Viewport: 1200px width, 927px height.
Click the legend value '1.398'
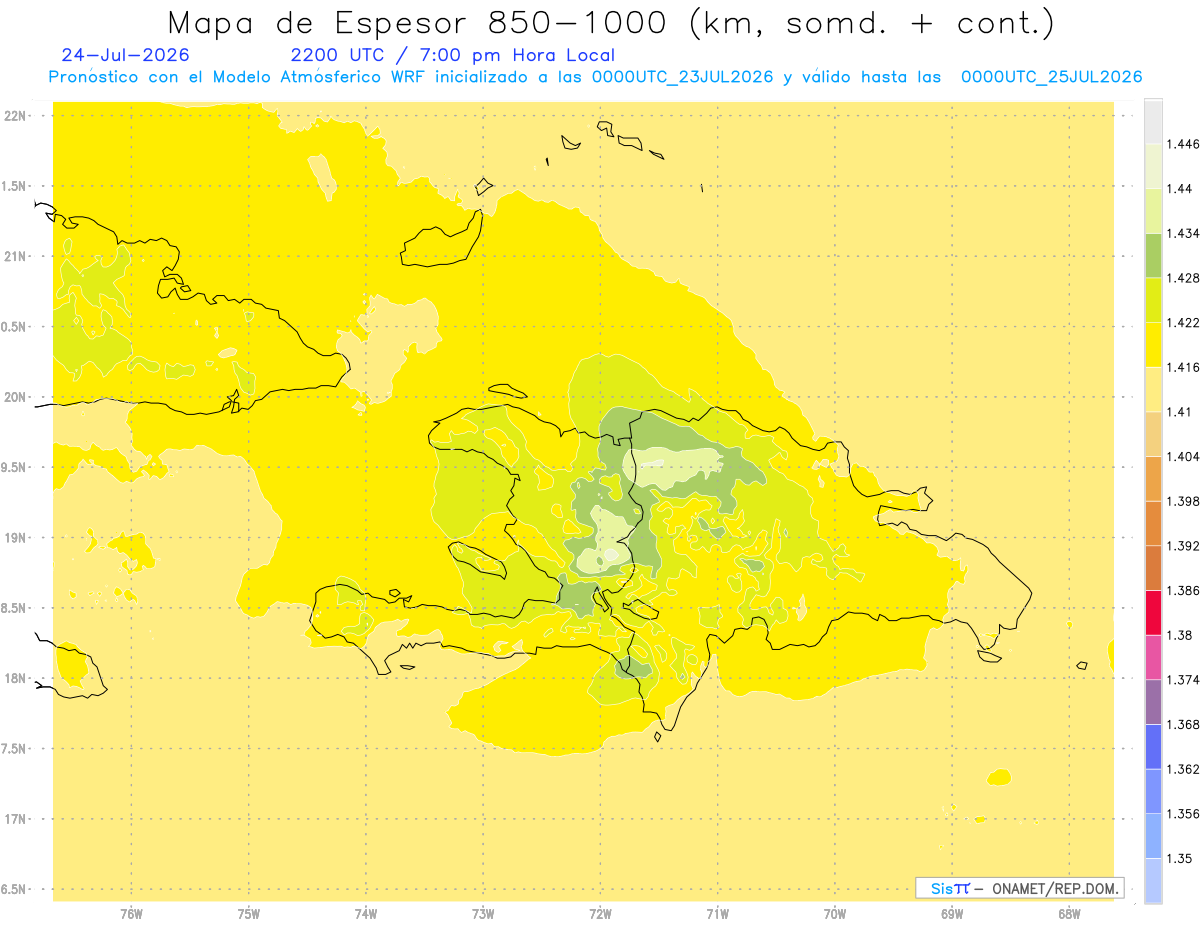coord(1183,501)
